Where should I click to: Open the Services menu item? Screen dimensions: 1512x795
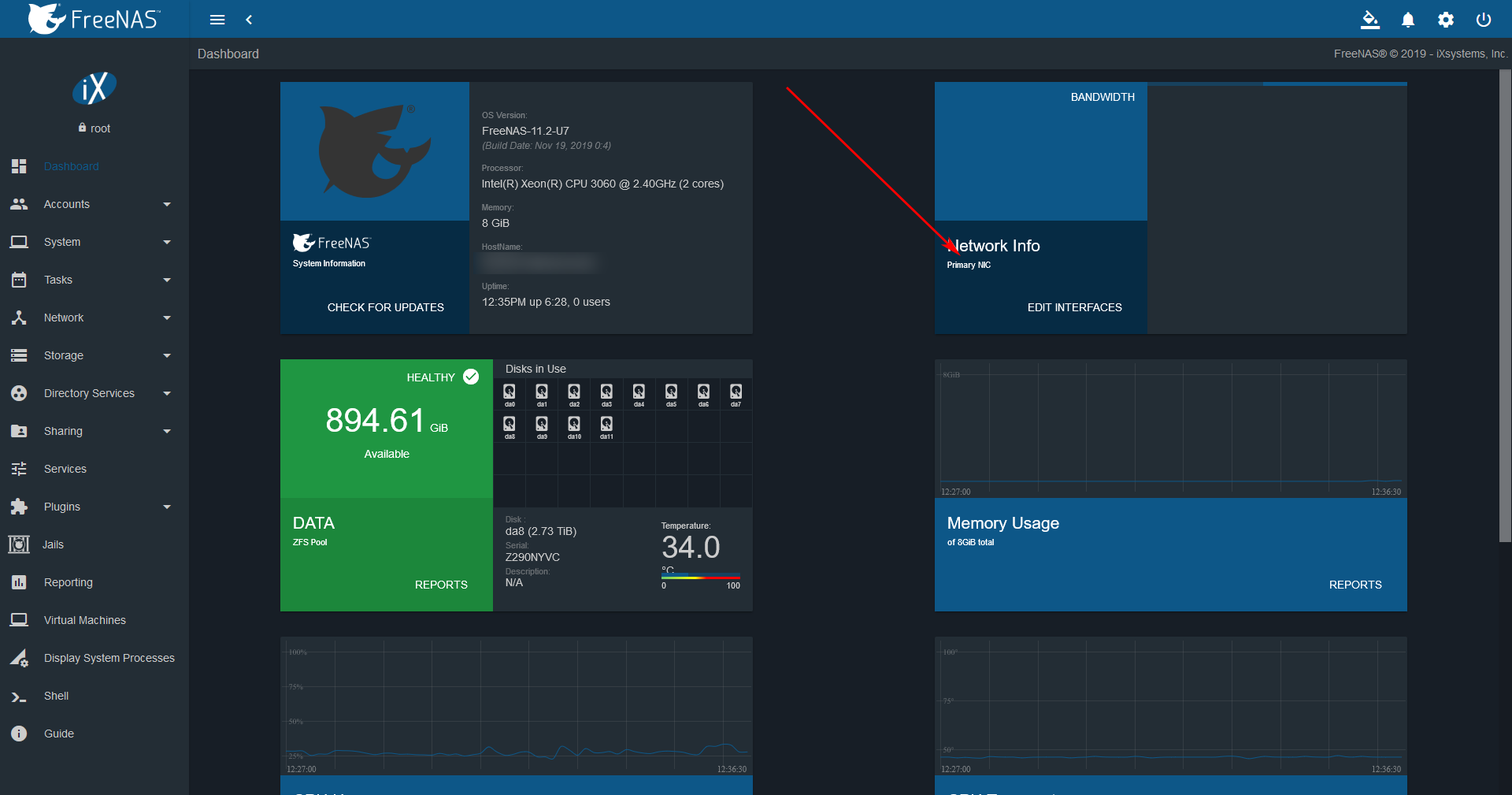tap(94, 469)
